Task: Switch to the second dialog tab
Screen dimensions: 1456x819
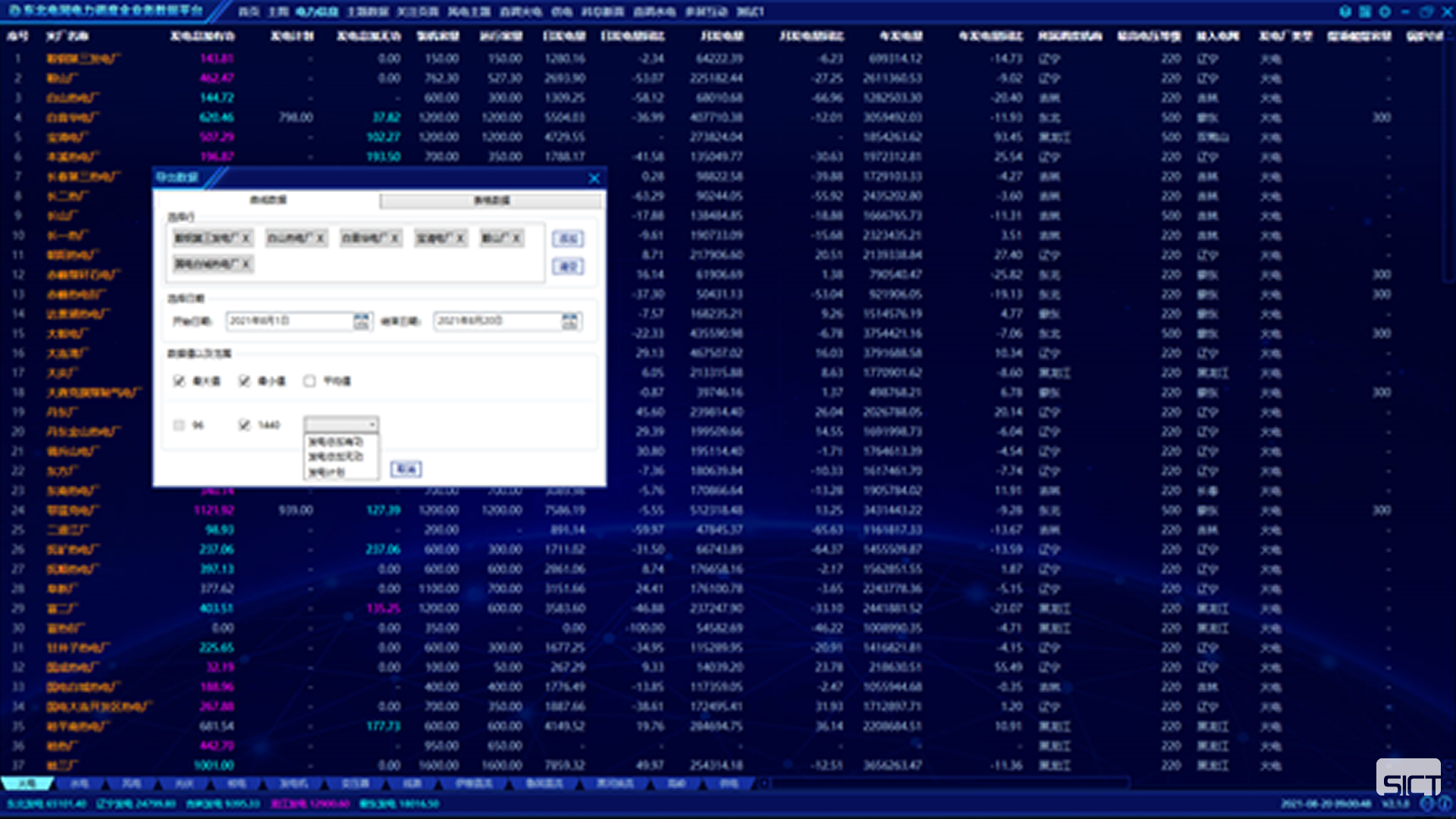Action: click(x=491, y=200)
